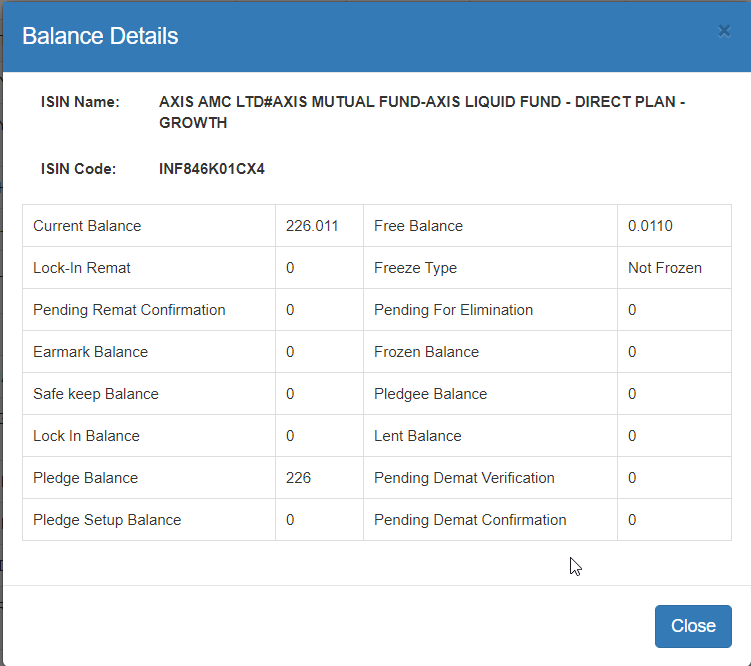This screenshot has height=666, width=751.
Task: Click the Lent Balance label
Action: pyautogui.click(x=418, y=436)
